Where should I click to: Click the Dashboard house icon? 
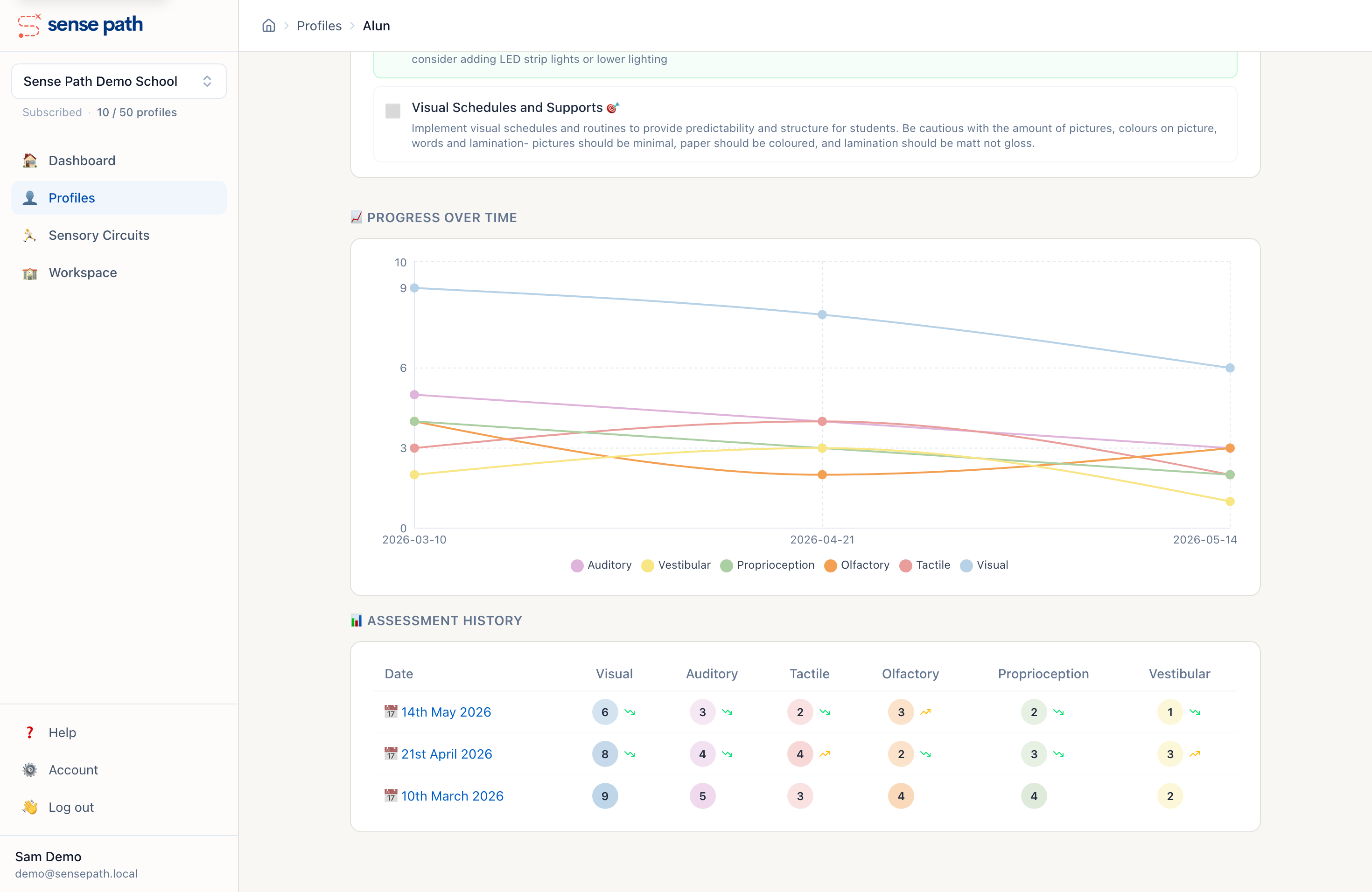coord(30,161)
